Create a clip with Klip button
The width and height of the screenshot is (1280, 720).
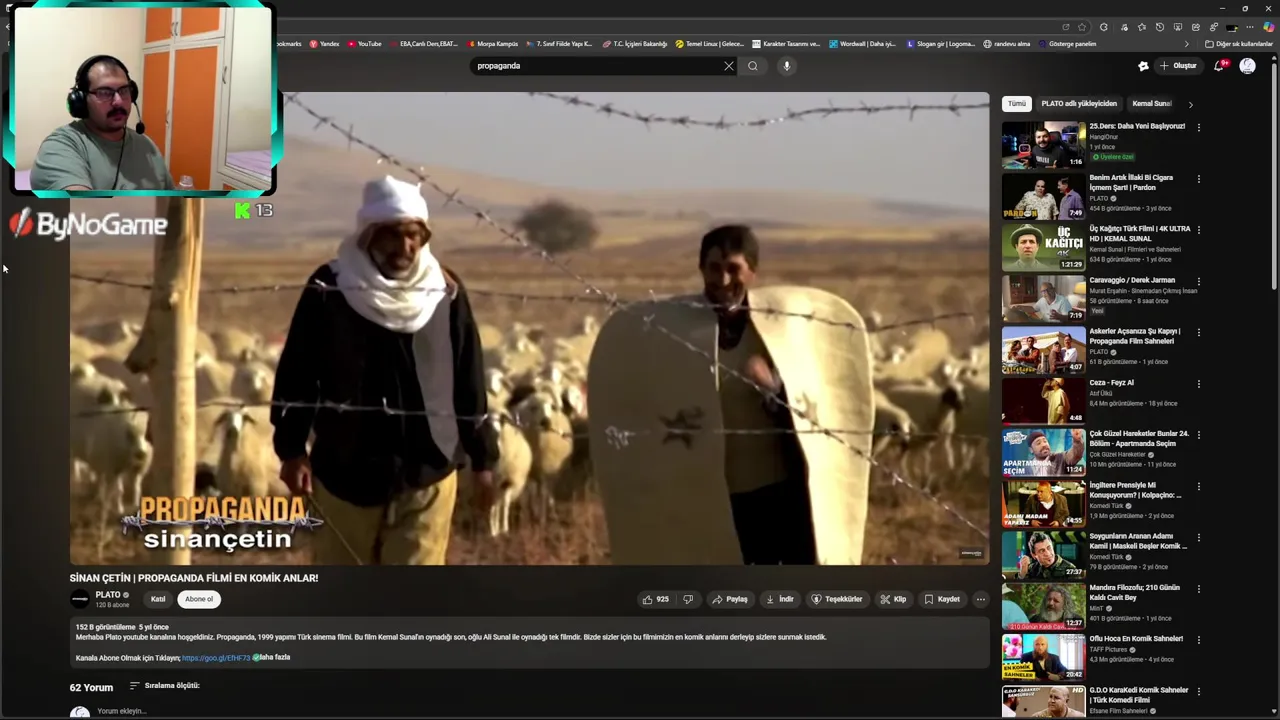(893, 599)
